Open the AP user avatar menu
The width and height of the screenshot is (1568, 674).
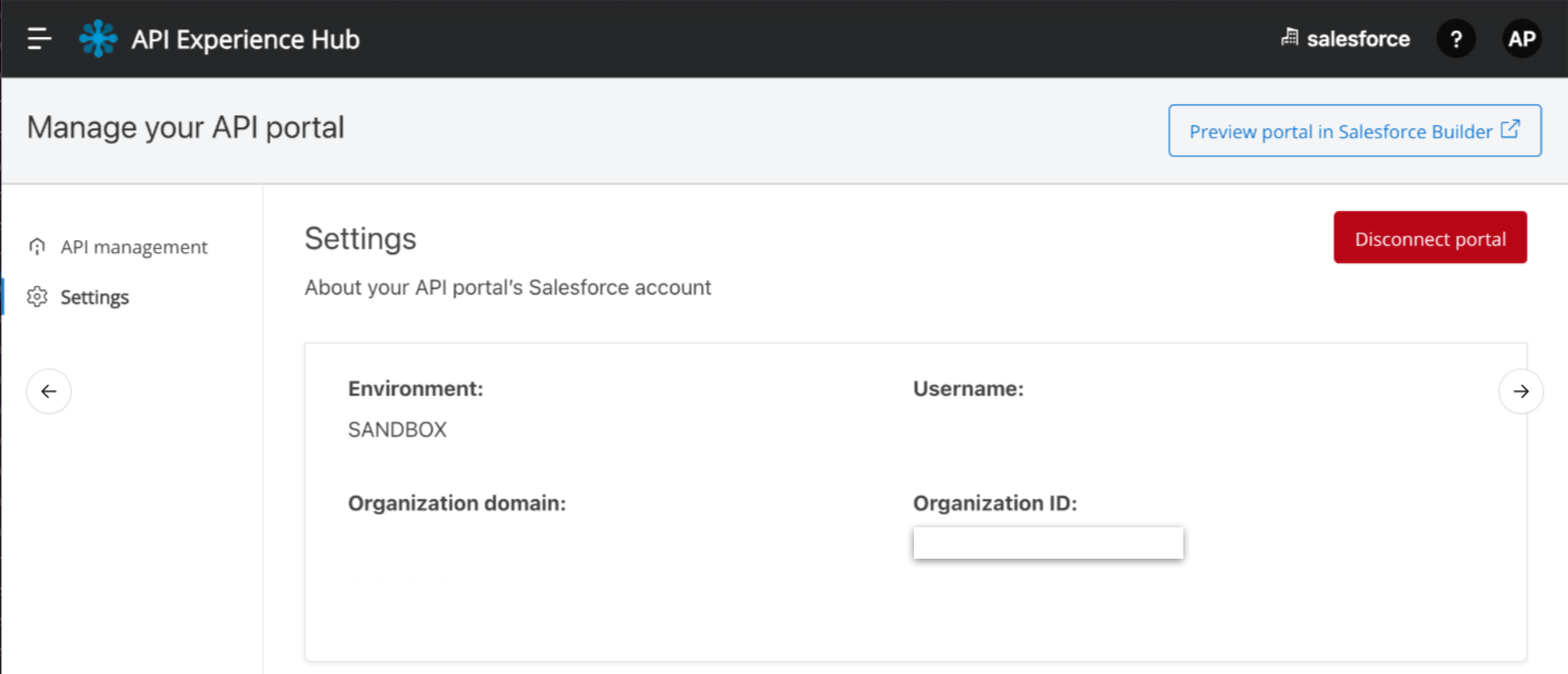click(x=1521, y=39)
